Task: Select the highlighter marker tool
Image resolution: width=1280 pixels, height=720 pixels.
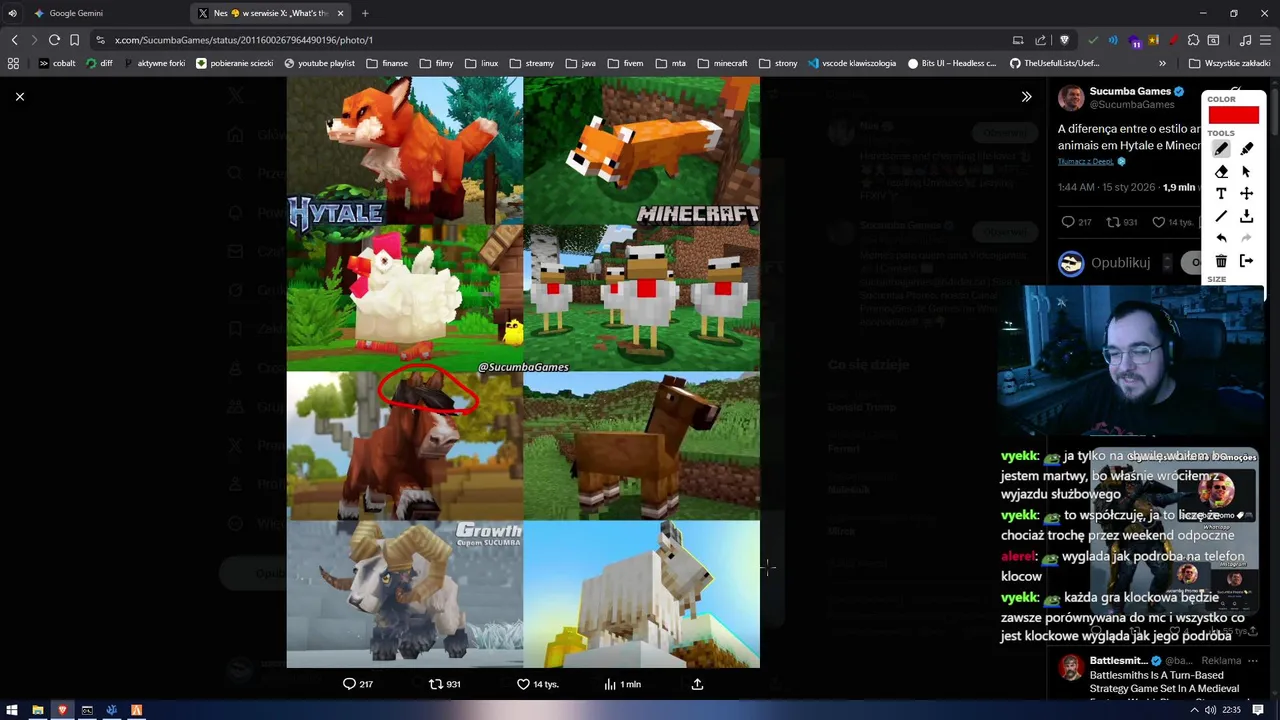Action: point(1246,149)
